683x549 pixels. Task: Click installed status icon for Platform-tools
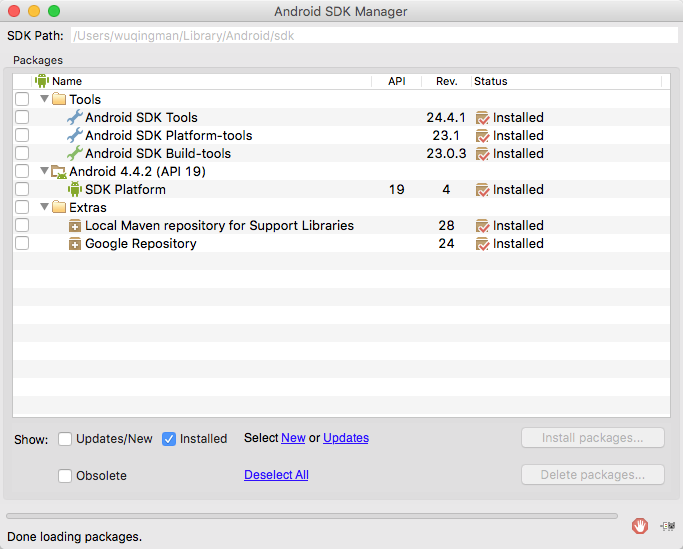pos(482,136)
